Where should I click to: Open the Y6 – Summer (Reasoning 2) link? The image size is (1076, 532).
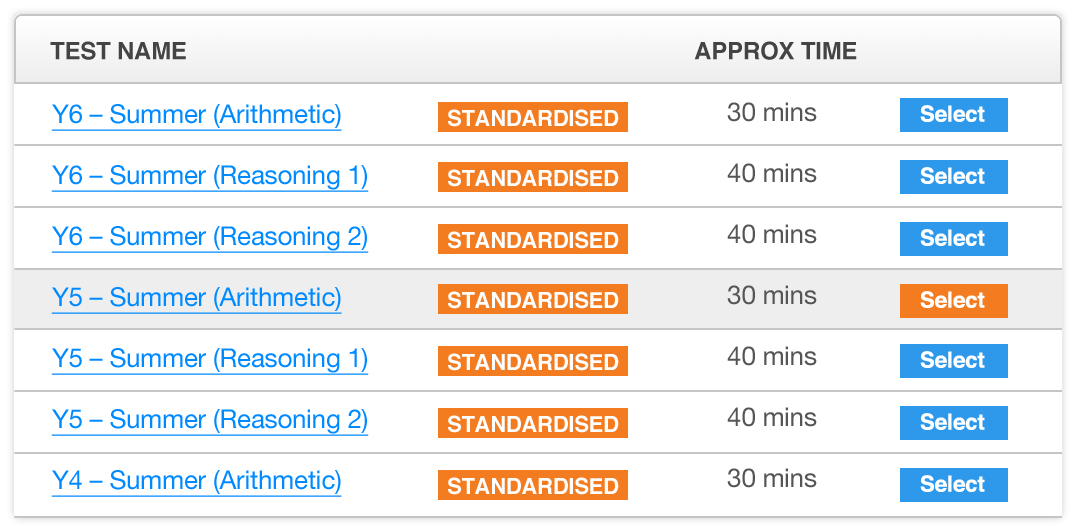tap(209, 237)
